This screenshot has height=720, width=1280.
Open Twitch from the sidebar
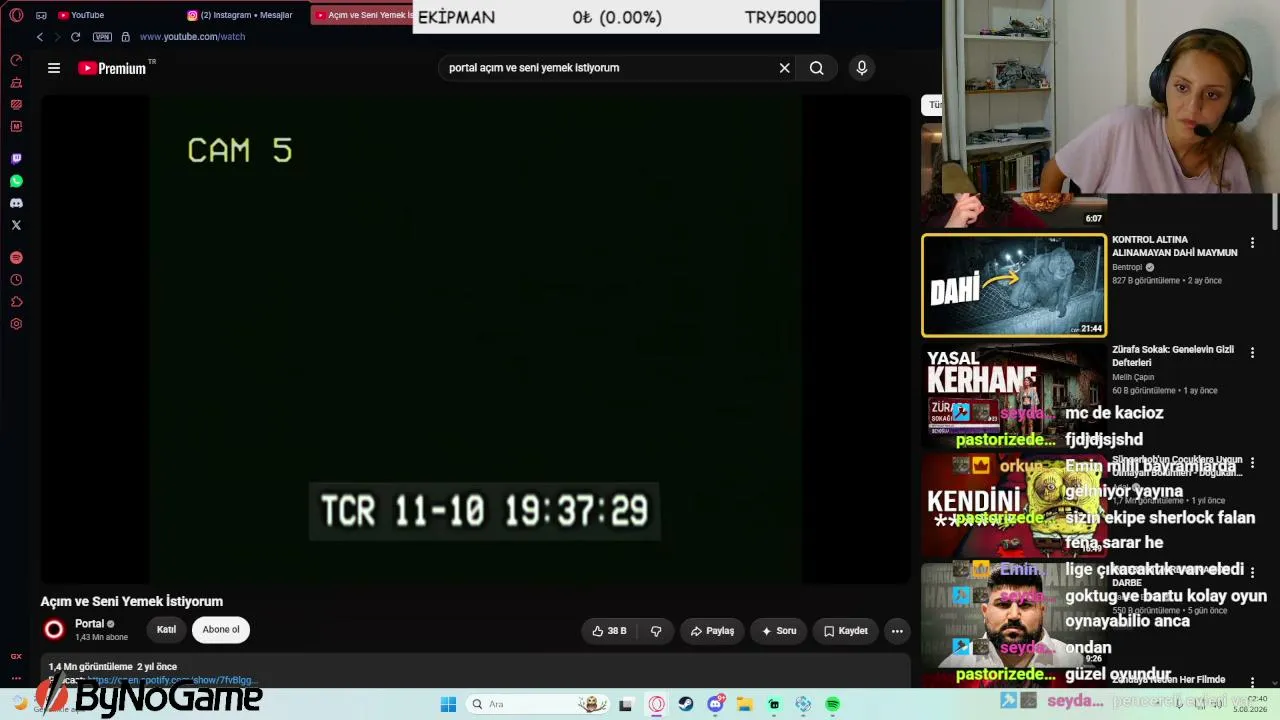click(x=16, y=159)
